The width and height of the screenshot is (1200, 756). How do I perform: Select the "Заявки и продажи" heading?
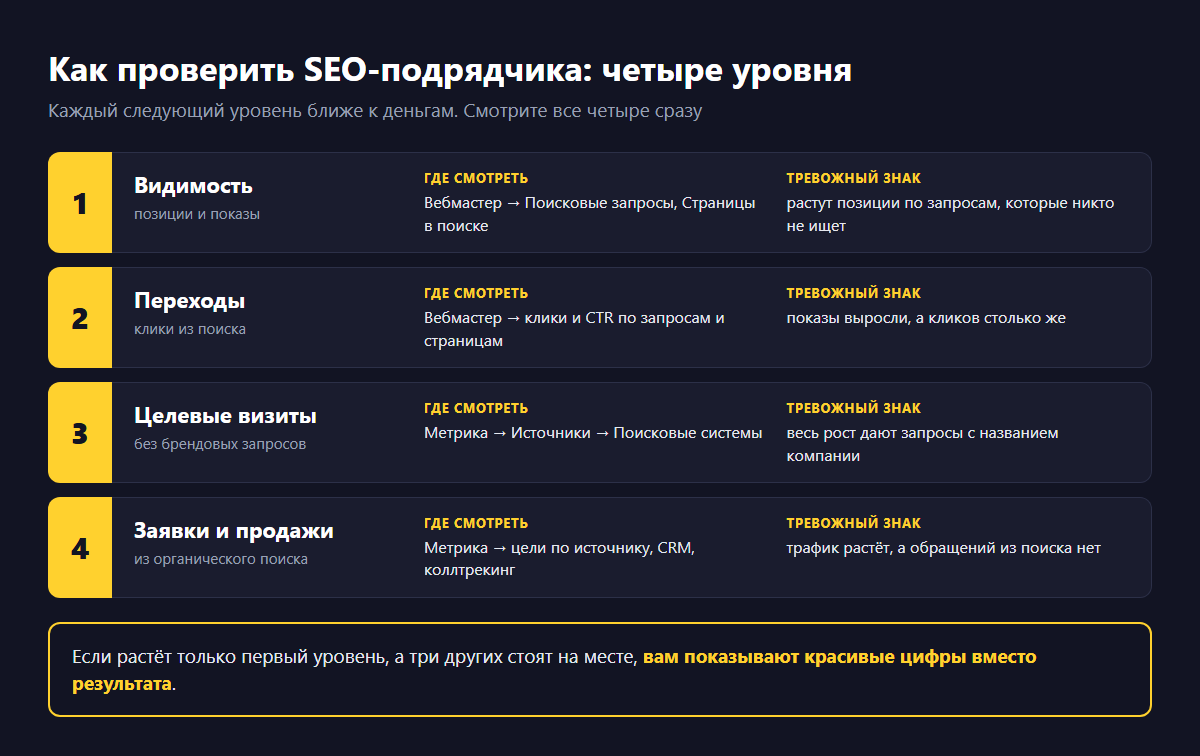pos(234,531)
